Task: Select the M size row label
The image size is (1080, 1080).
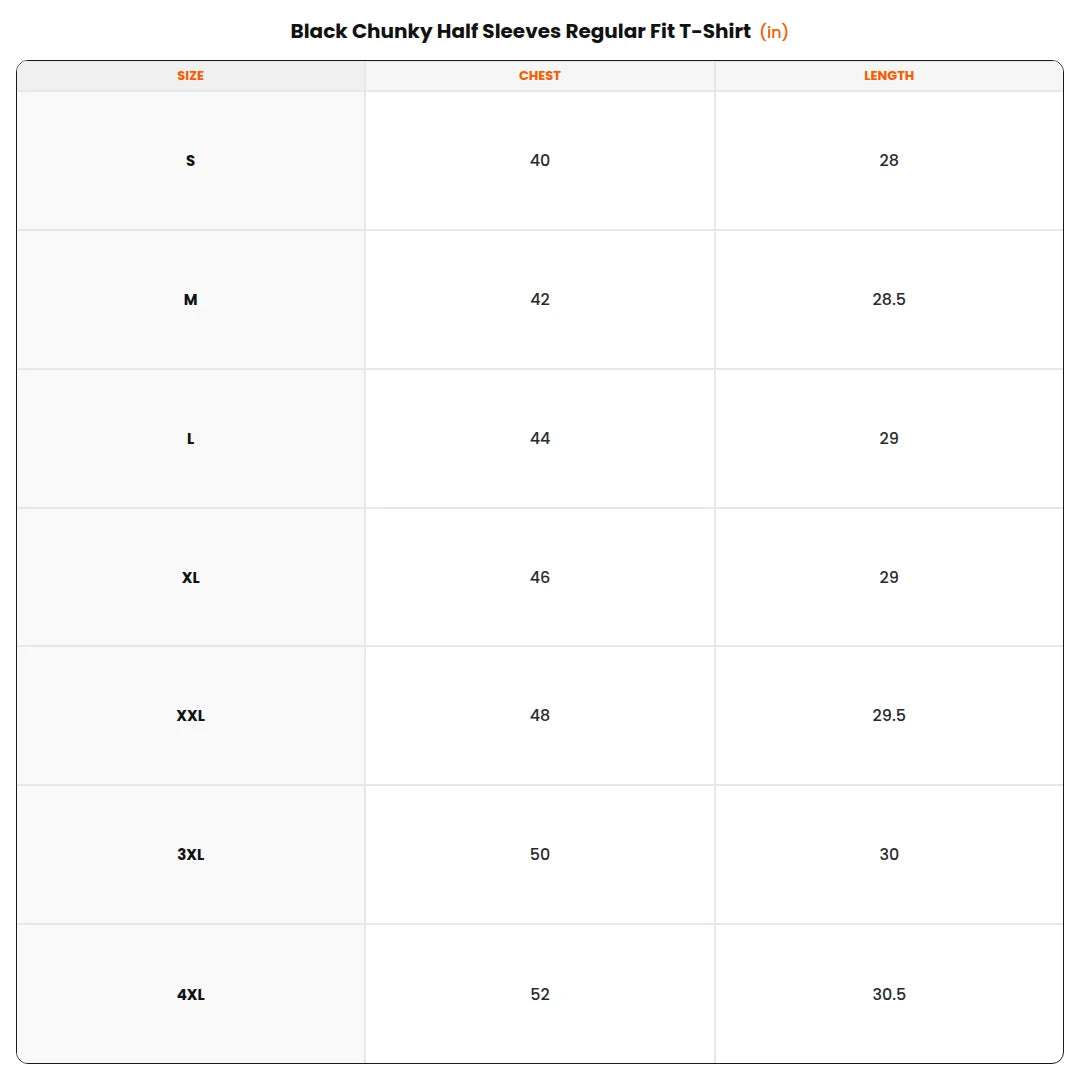Action: click(x=191, y=300)
